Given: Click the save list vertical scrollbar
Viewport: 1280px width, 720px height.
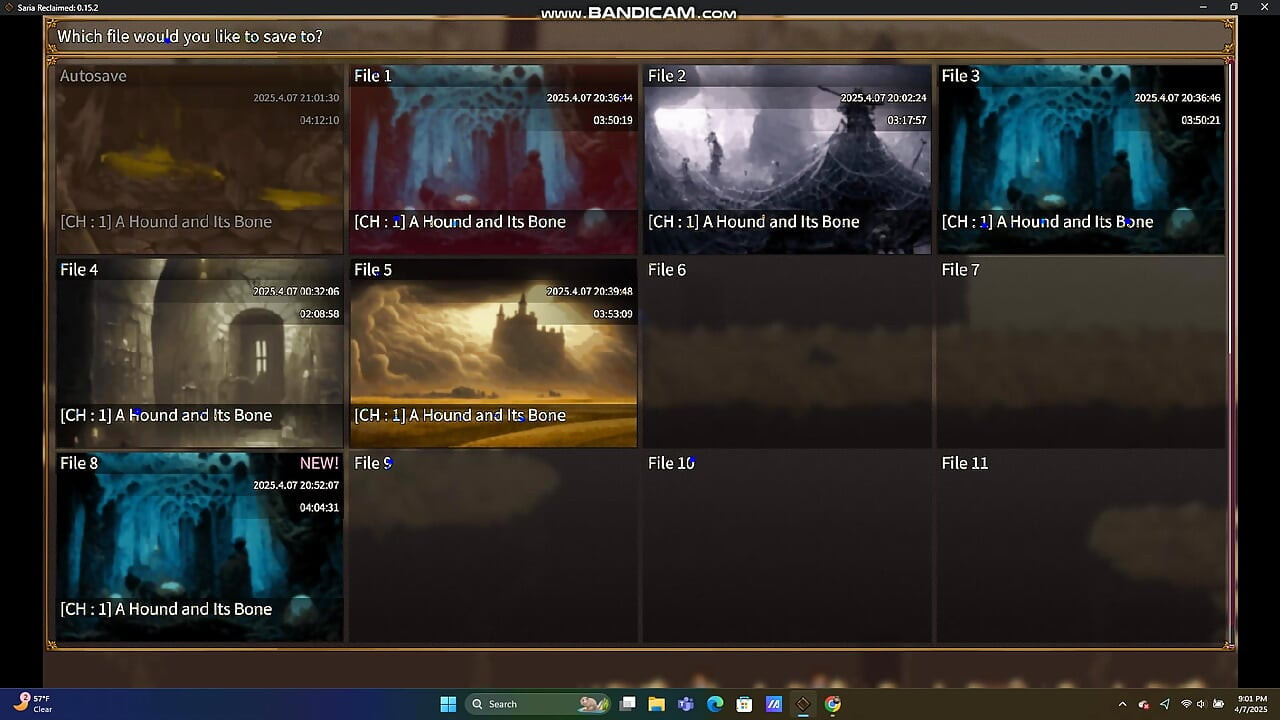Looking at the screenshot, I should point(1230,208).
